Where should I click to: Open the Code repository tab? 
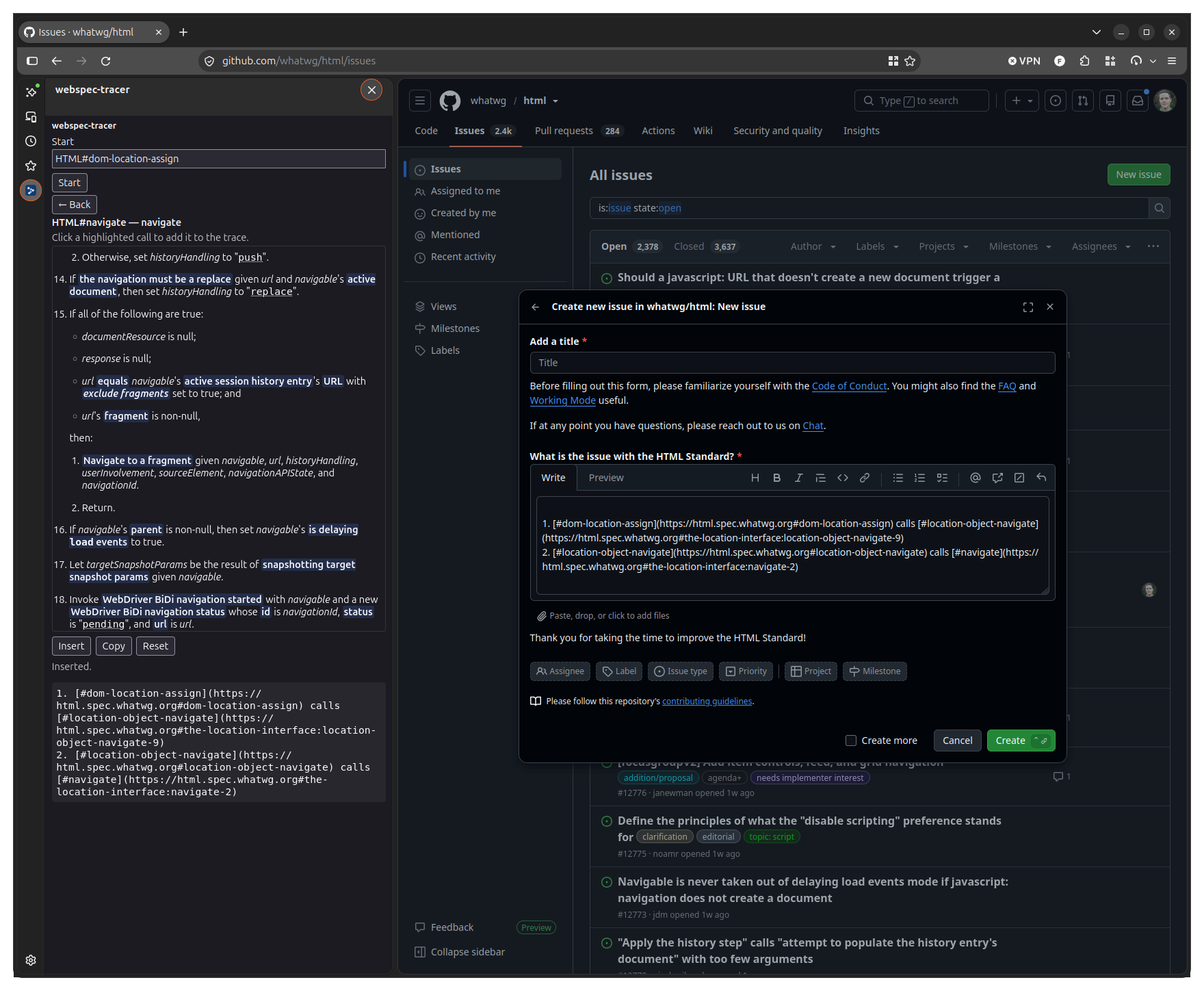(x=426, y=131)
